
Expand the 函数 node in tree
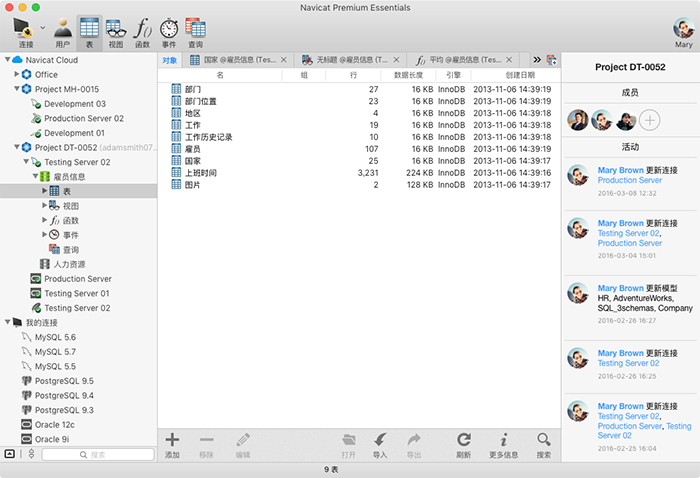(x=45, y=220)
